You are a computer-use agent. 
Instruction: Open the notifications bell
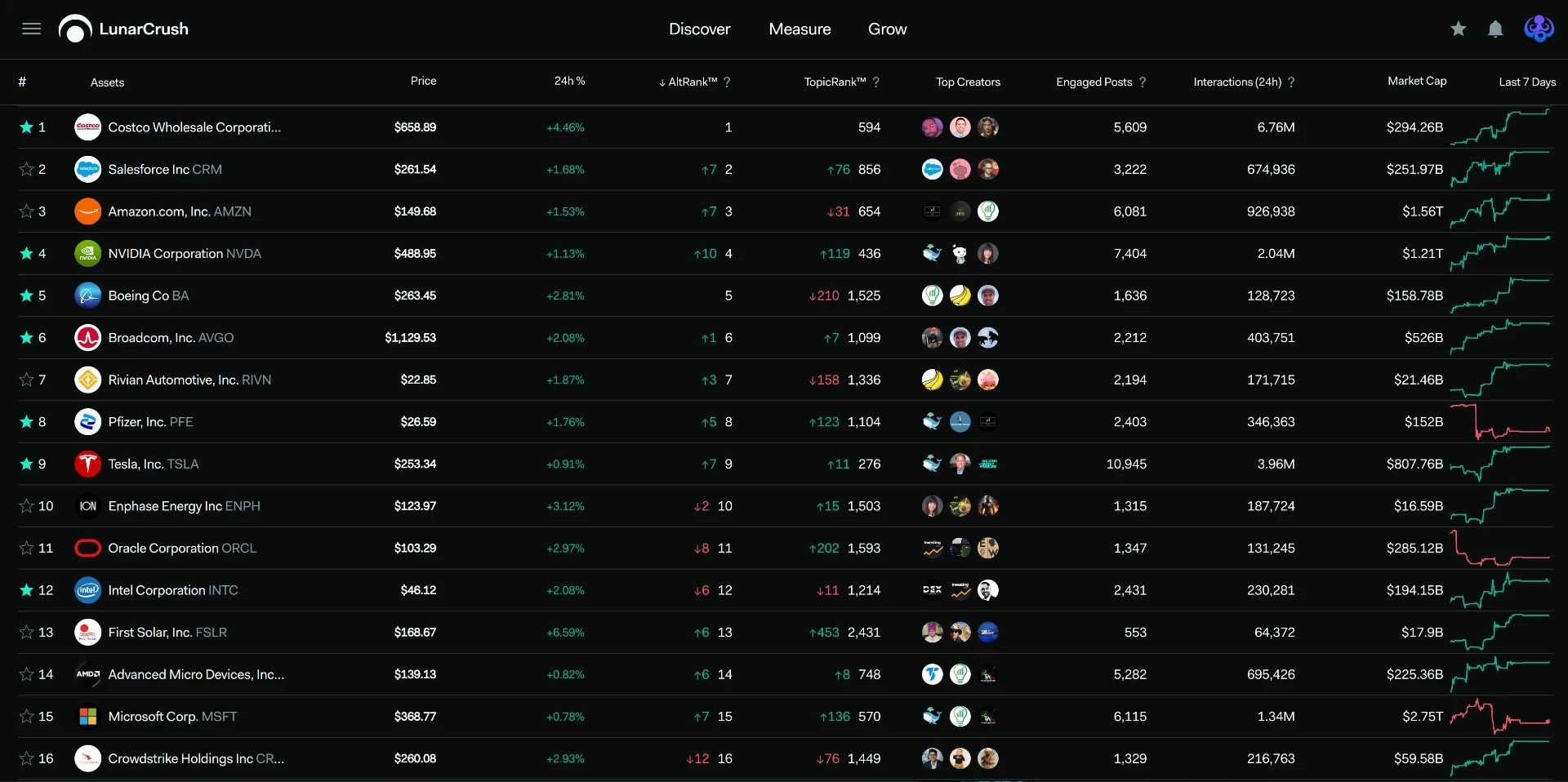click(1495, 29)
